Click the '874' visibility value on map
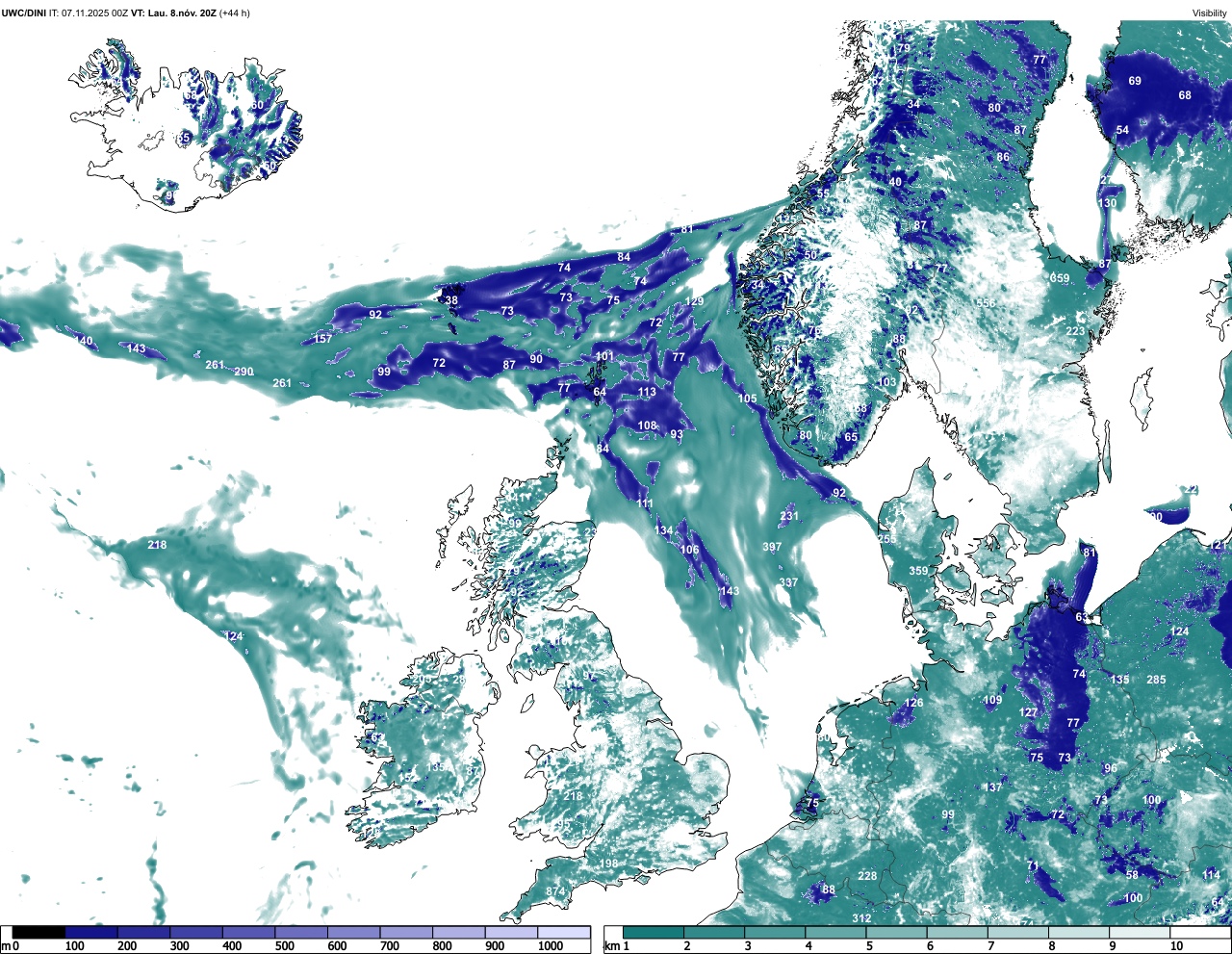 (x=555, y=892)
